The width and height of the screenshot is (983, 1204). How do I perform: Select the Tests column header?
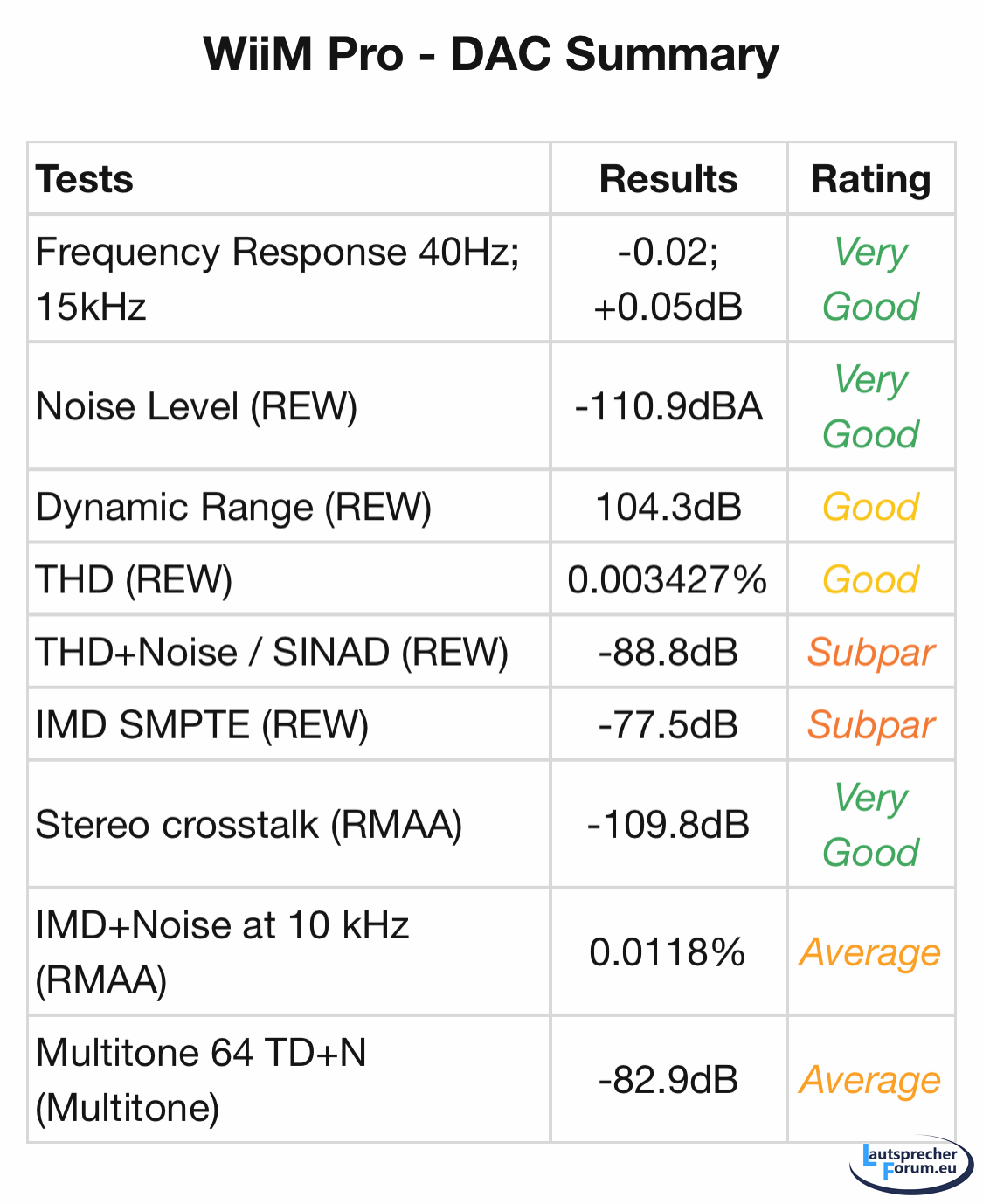(85, 179)
